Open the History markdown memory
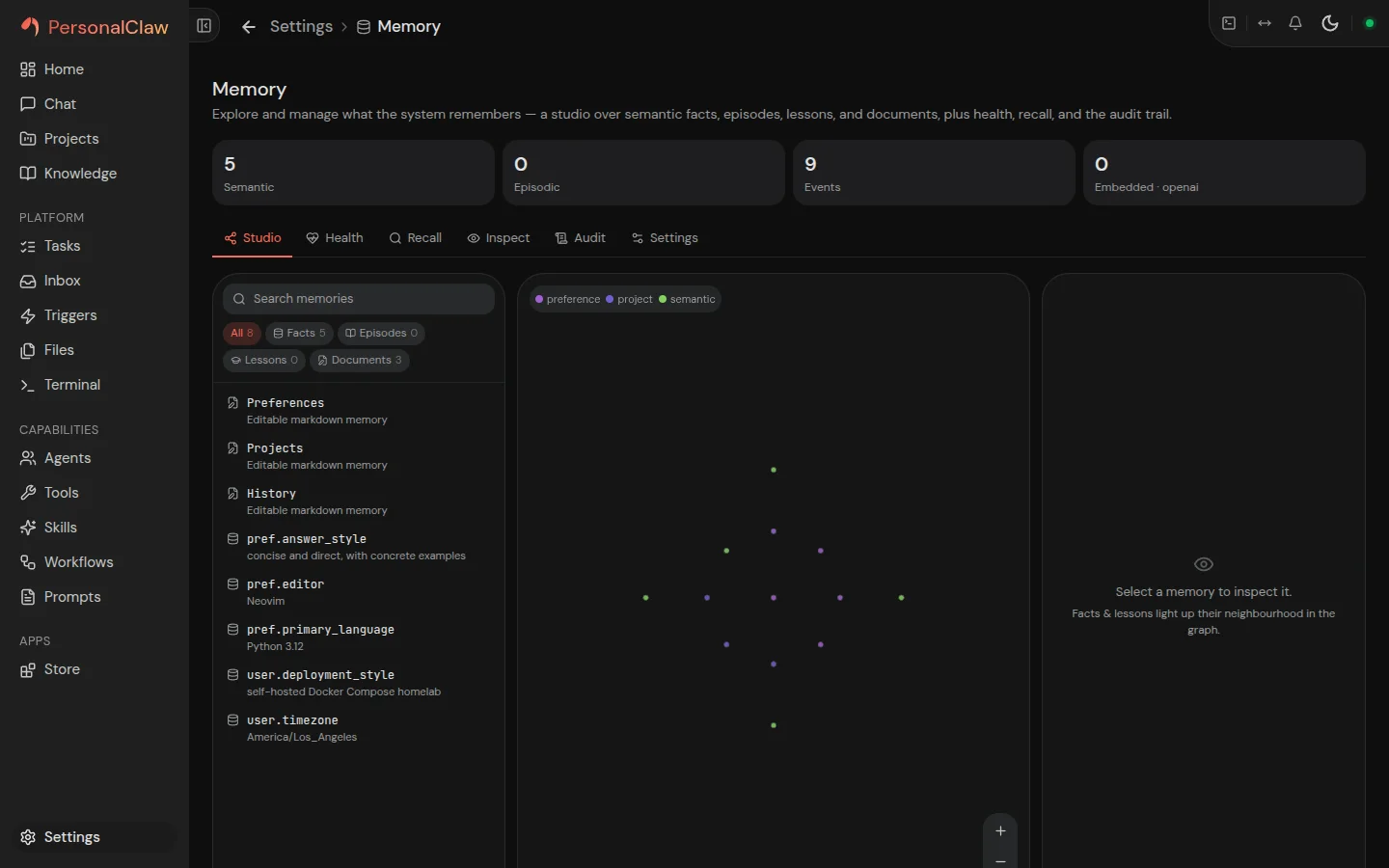 (359, 502)
